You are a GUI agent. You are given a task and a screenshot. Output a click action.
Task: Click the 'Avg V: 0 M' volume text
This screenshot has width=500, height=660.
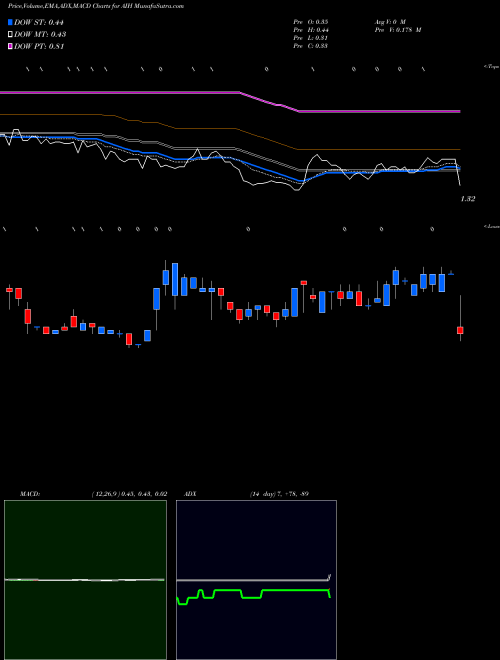pos(390,21)
